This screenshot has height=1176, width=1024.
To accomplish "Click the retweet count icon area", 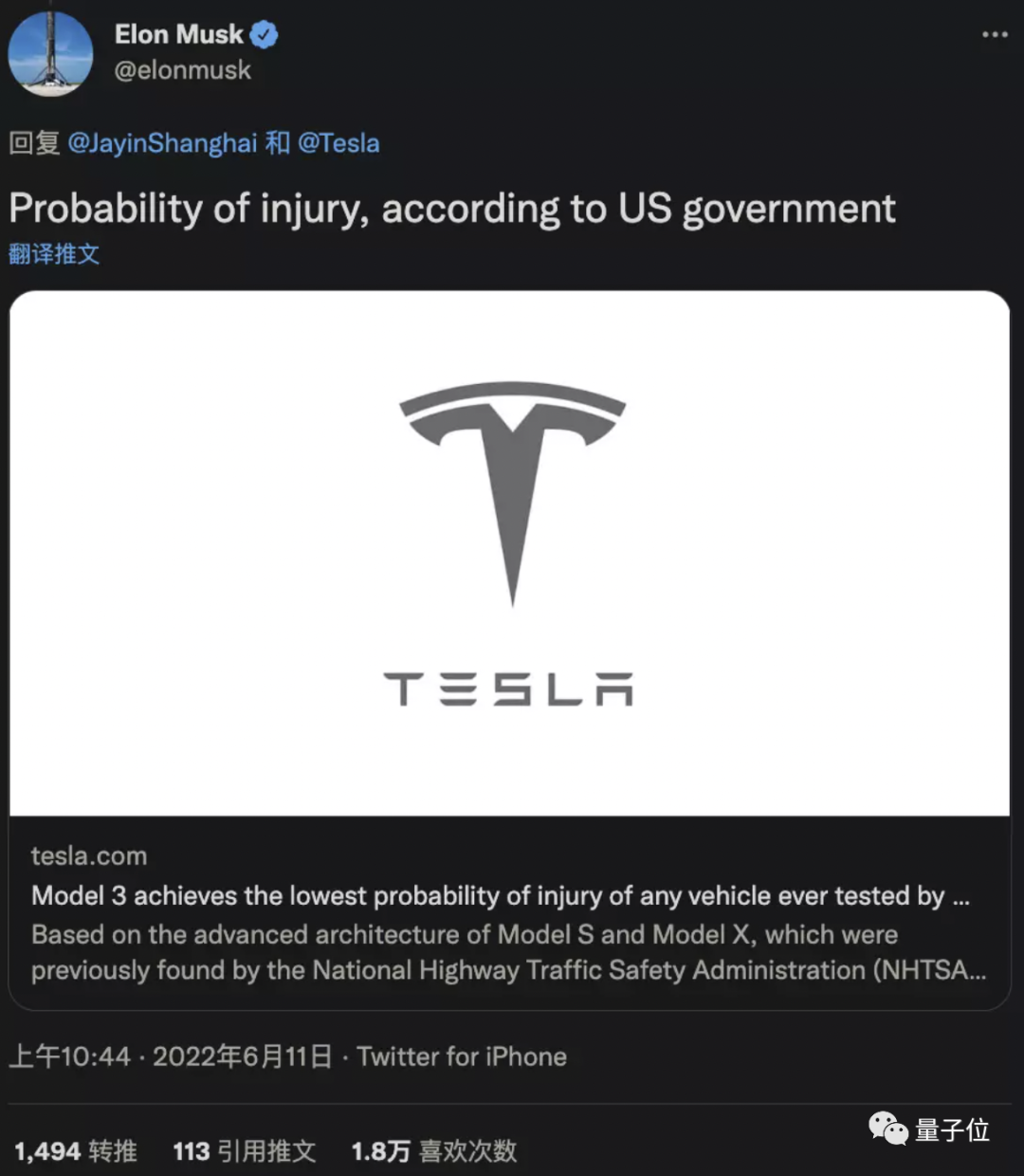I will coord(74,1151).
